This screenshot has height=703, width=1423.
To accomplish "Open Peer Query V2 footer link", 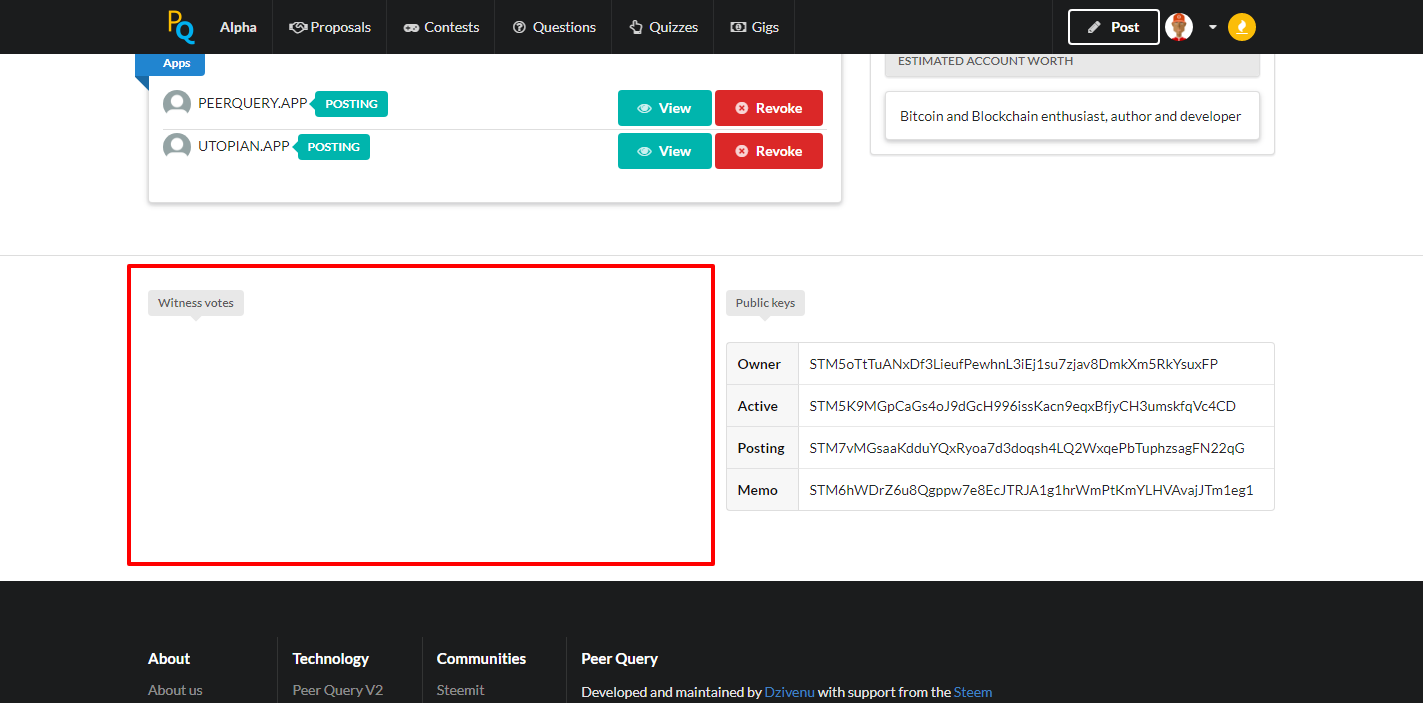I will [x=338, y=690].
